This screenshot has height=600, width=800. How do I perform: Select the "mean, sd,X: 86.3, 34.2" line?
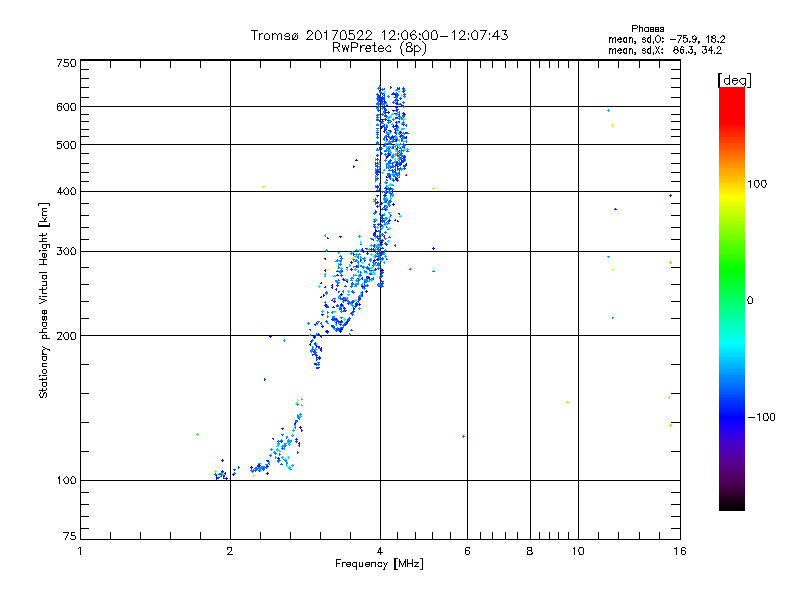pyautogui.click(x=665, y=50)
